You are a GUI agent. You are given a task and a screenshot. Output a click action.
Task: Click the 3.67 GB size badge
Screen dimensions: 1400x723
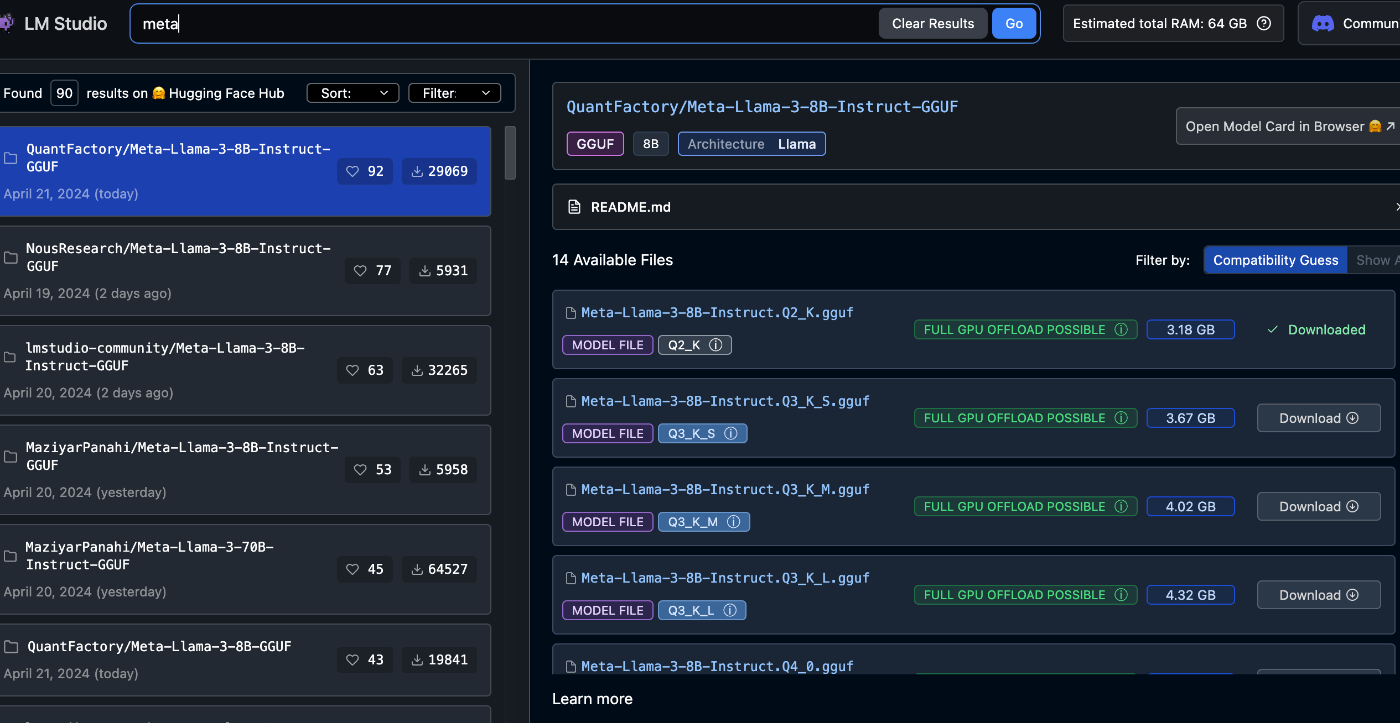pyautogui.click(x=1190, y=418)
